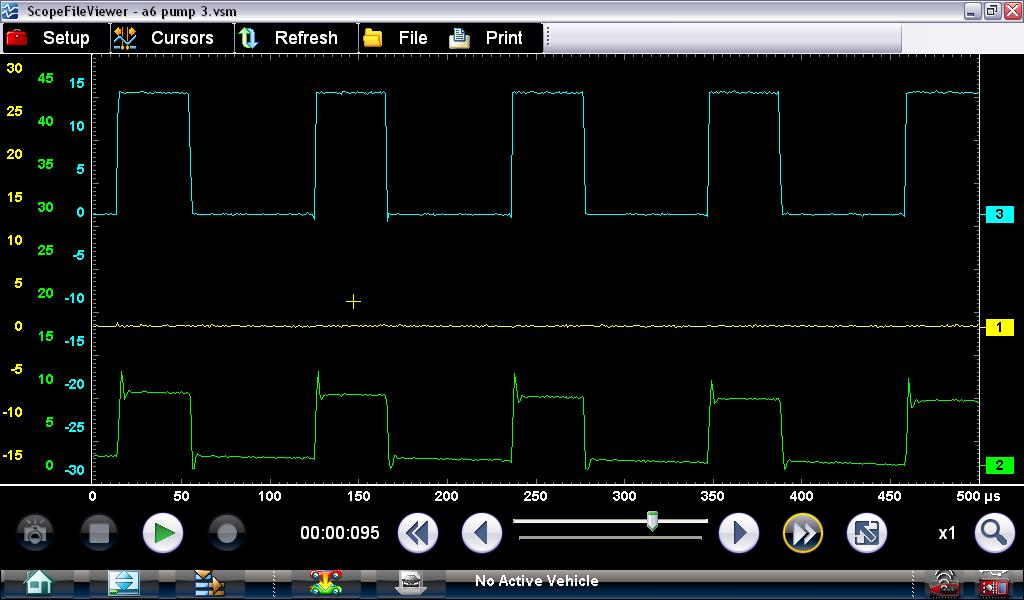Open the magnifying glass zoom tool
This screenshot has width=1024, height=600.
993,533
